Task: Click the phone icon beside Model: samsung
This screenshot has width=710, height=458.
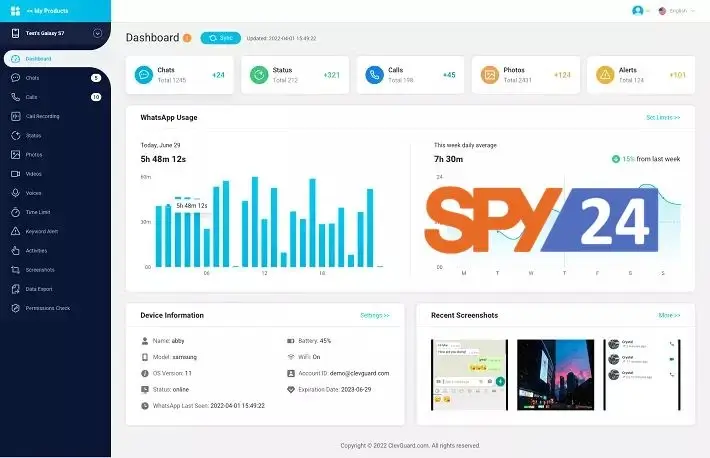Action: [x=145, y=357]
